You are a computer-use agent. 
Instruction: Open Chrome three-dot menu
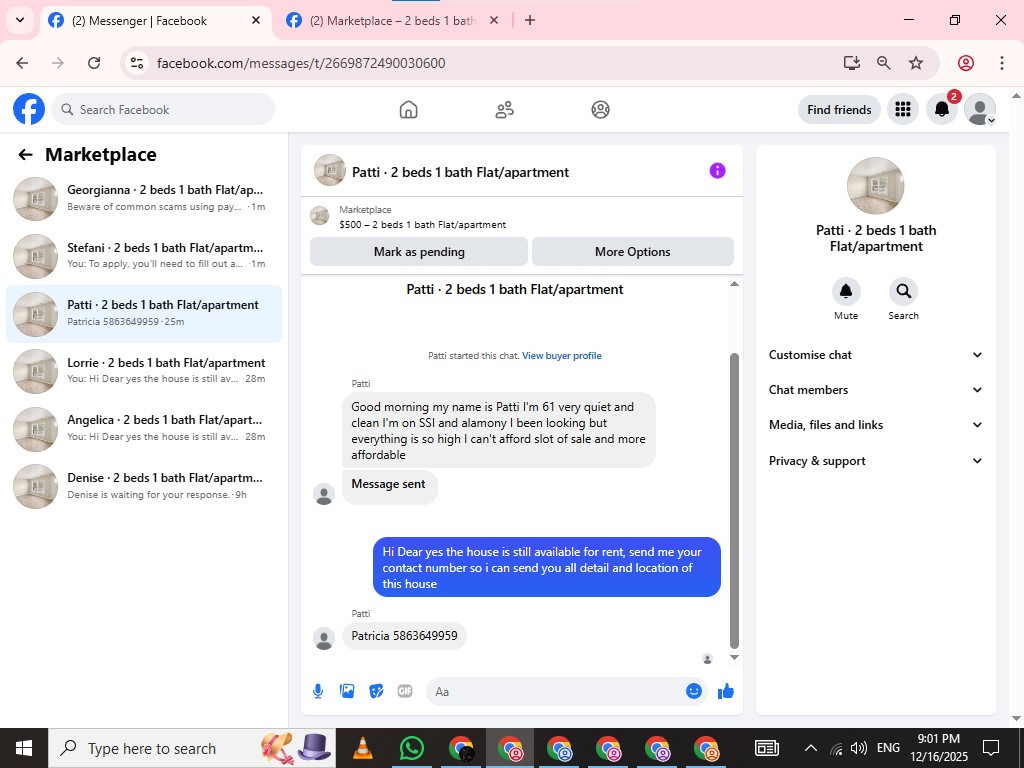point(1002,63)
